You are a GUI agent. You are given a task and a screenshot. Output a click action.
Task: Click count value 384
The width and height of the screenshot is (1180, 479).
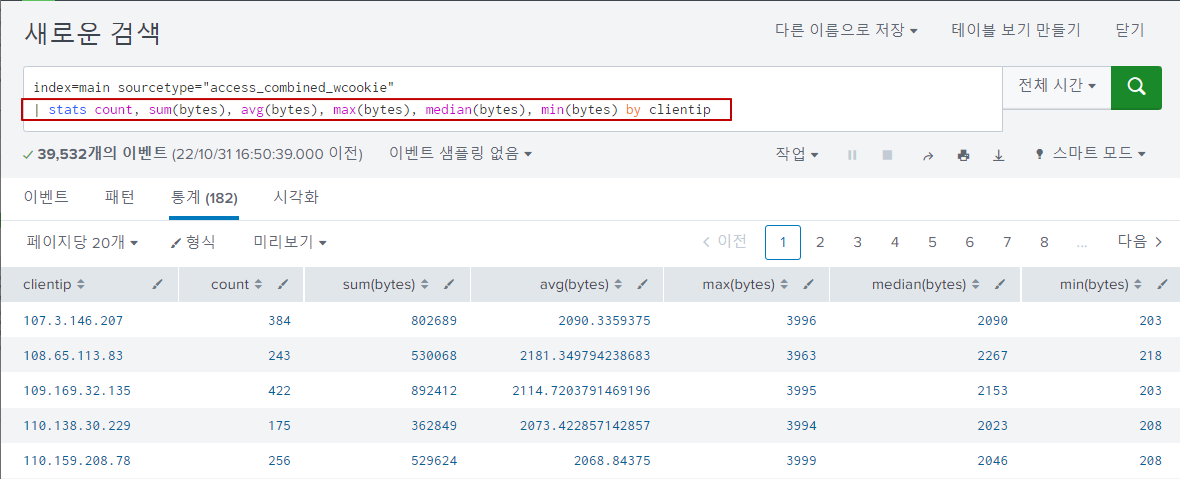click(x=279, y=320)
